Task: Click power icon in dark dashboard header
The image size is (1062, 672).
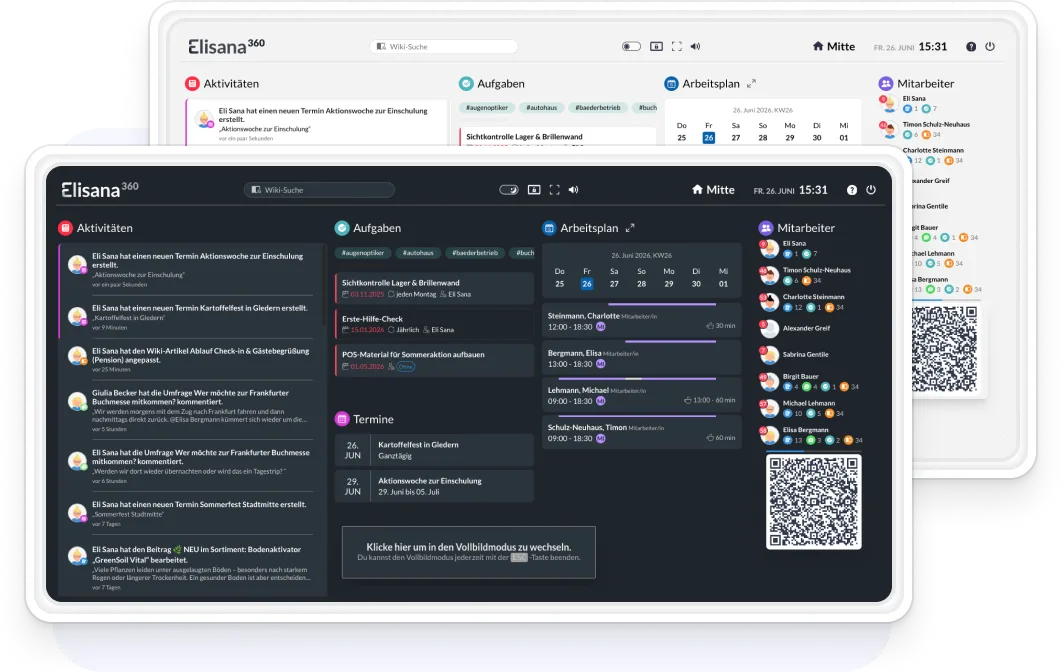Action: pyautogui.click(x=871, y=190)
